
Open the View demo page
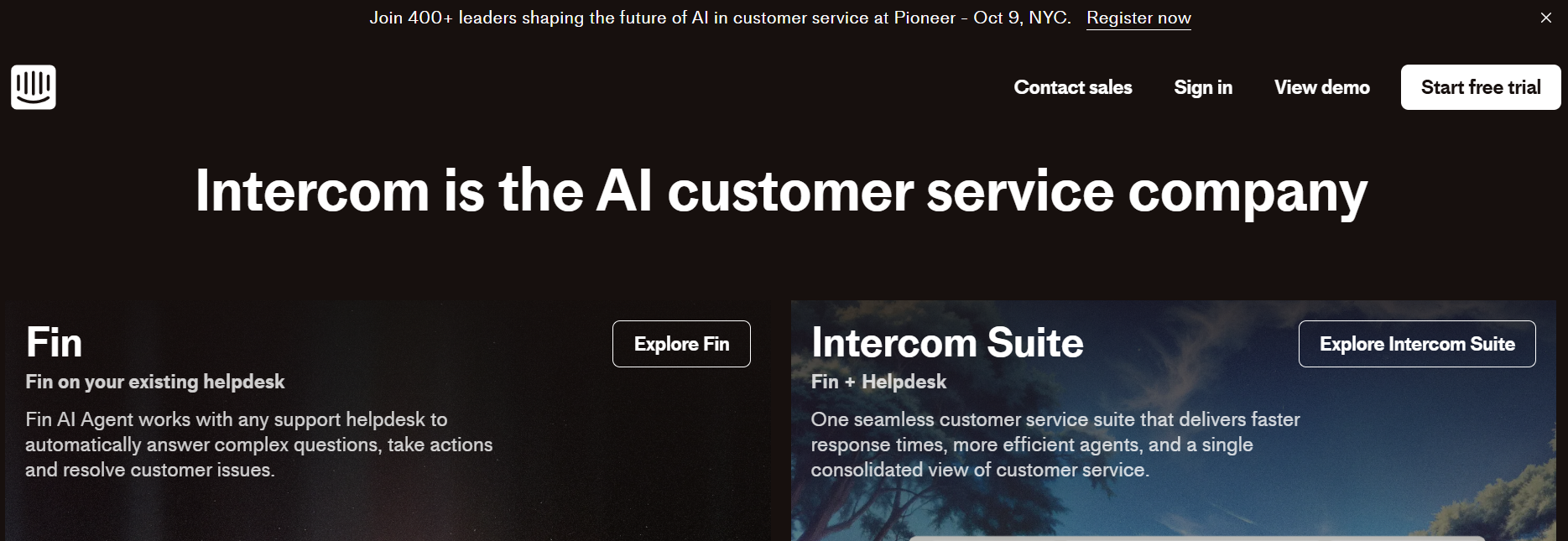tap(1321, 87)
